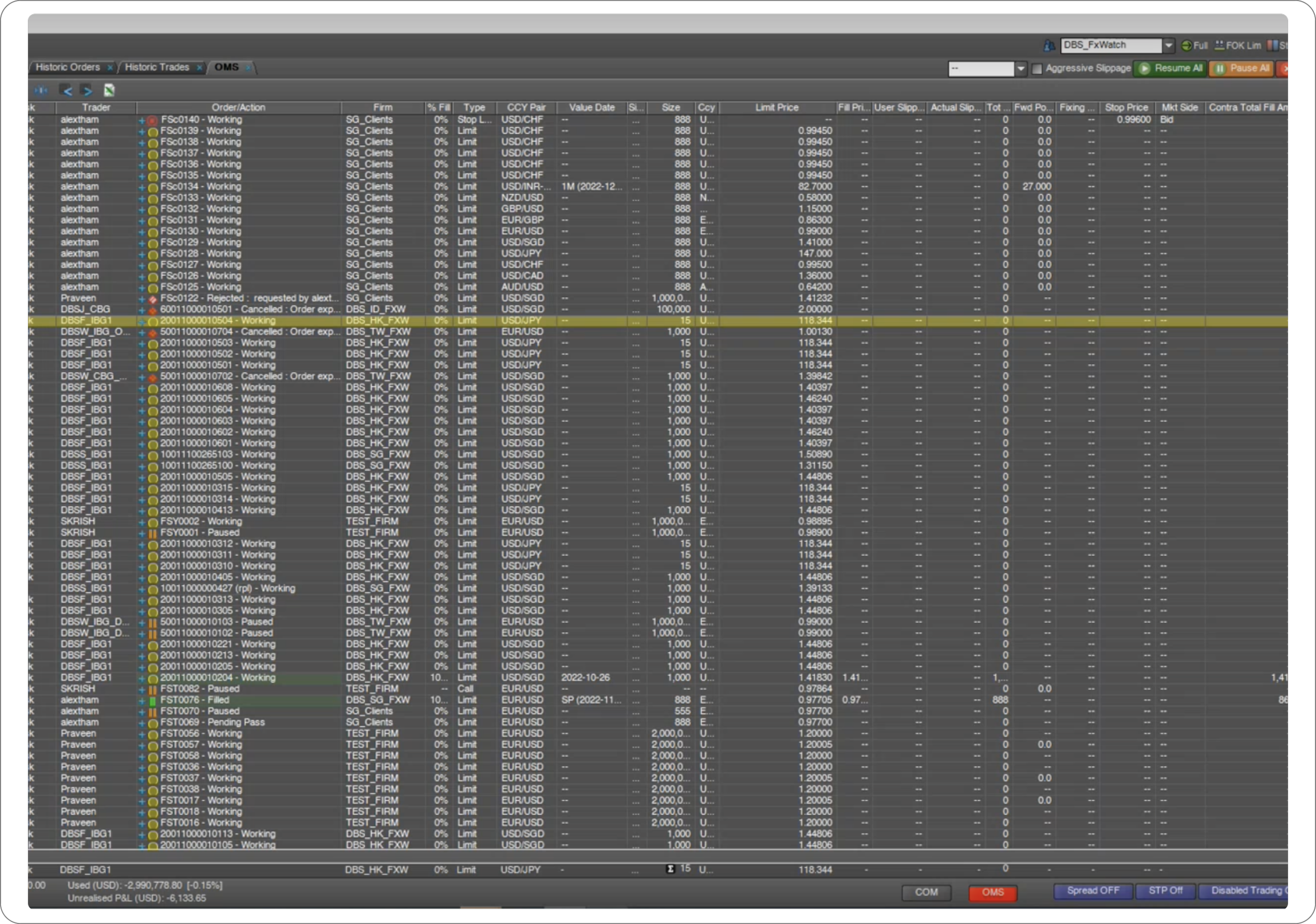Switch to the Historic Orders tab
This screenshot has width=1316, height=924.
click(x=67, y=67)
